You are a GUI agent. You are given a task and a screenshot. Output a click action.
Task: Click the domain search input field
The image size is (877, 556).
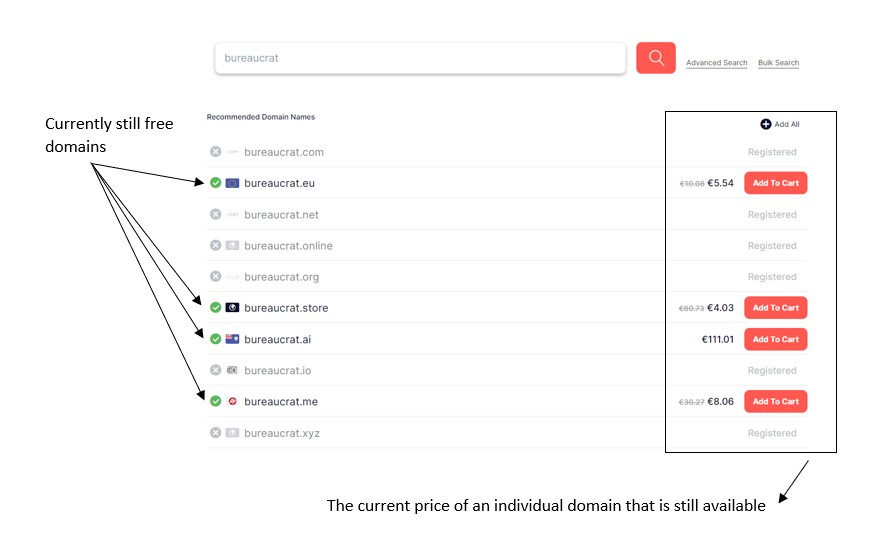420,58
